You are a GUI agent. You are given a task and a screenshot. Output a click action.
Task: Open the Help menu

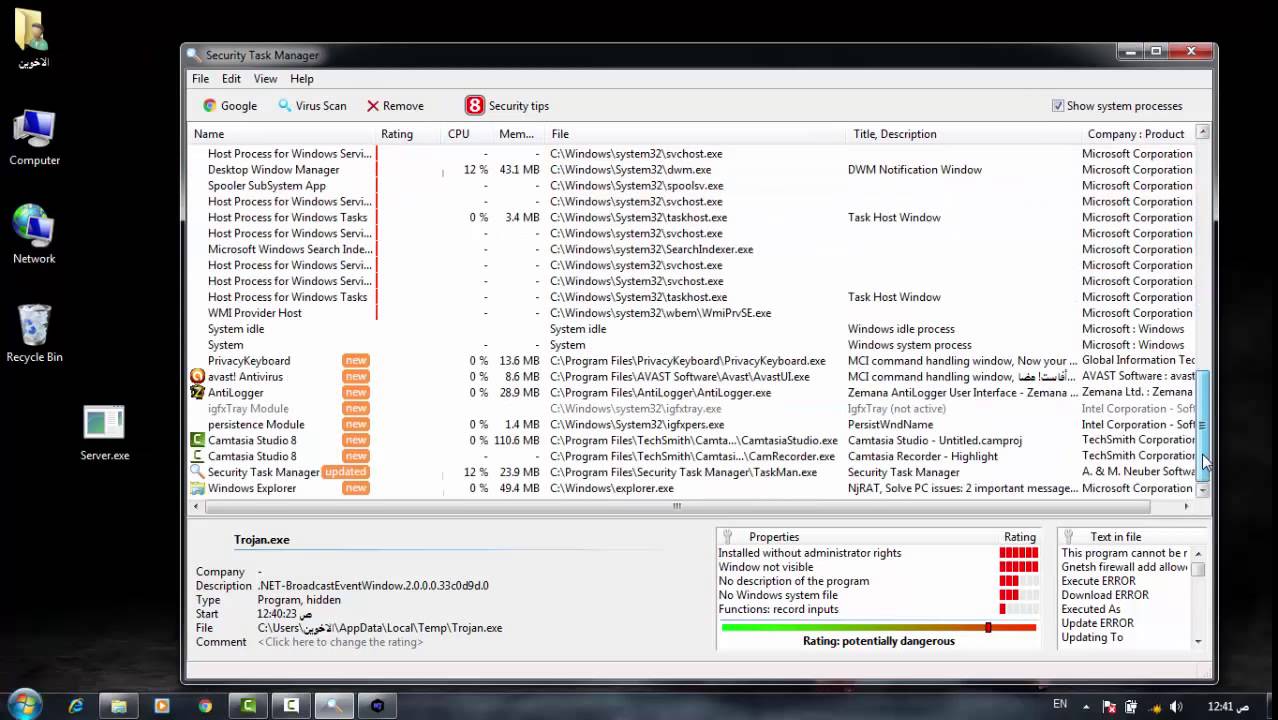302,79
